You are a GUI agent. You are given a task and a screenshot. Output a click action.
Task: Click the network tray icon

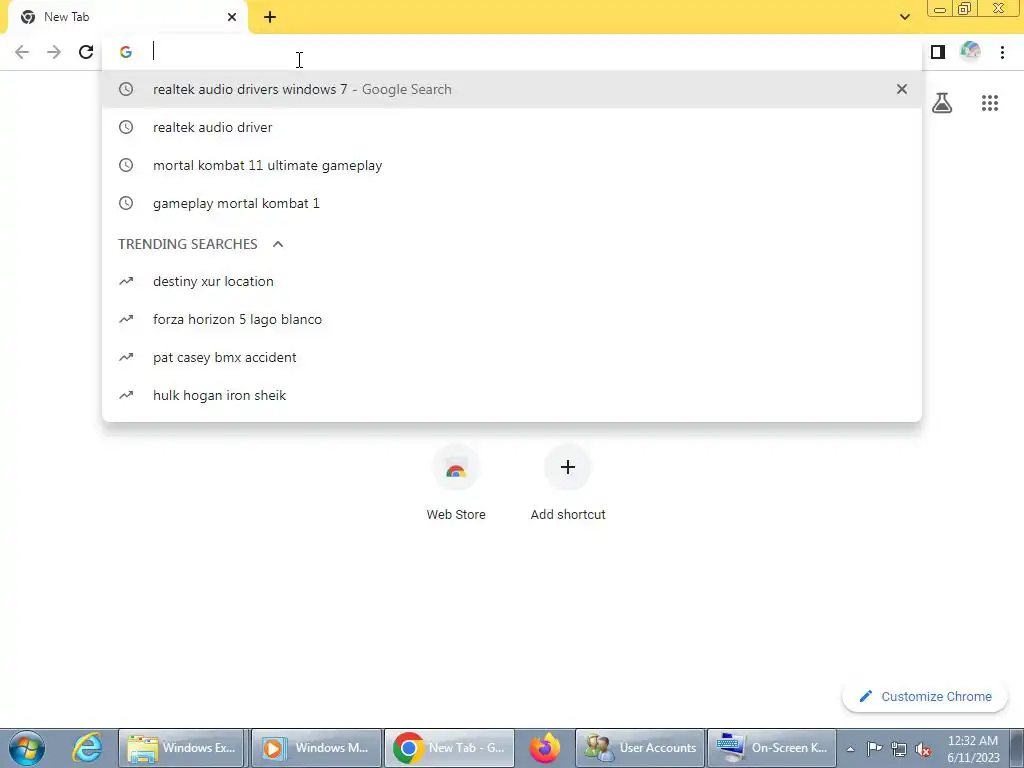(899, 748)
